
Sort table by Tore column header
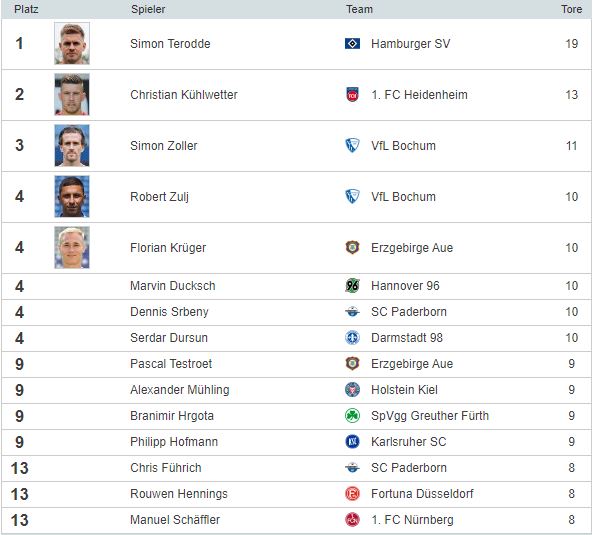[x=571, y=9]
